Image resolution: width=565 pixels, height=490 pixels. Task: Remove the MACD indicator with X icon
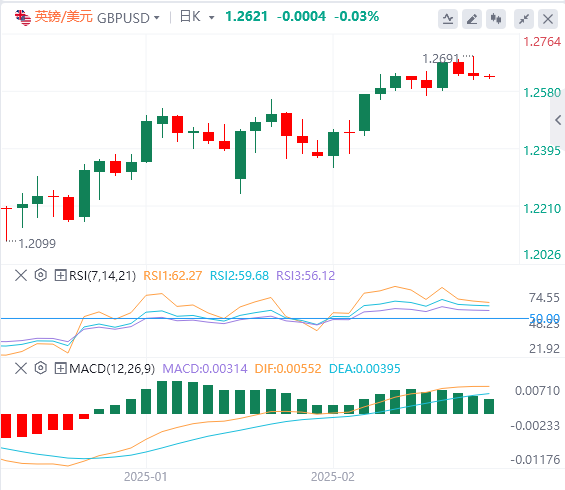click(21, 368)
